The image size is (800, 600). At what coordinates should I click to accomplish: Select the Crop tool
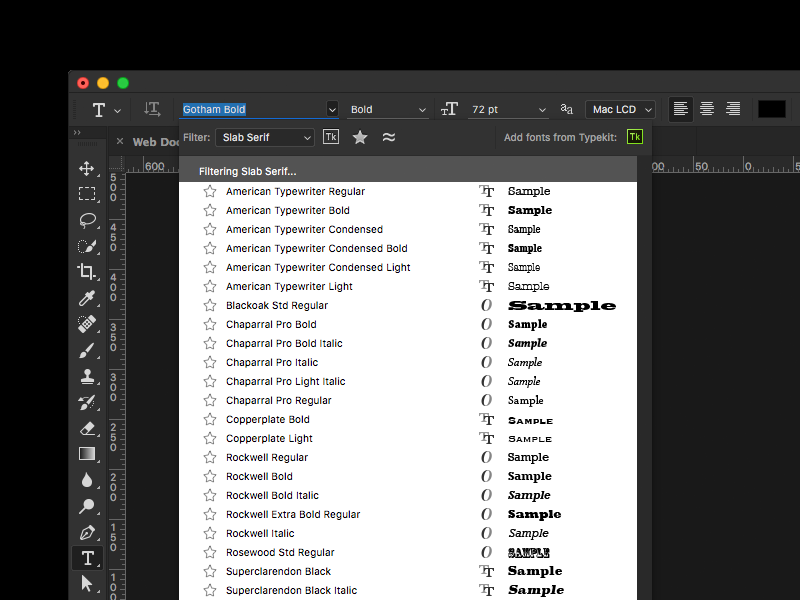click(x=86, y=271)
